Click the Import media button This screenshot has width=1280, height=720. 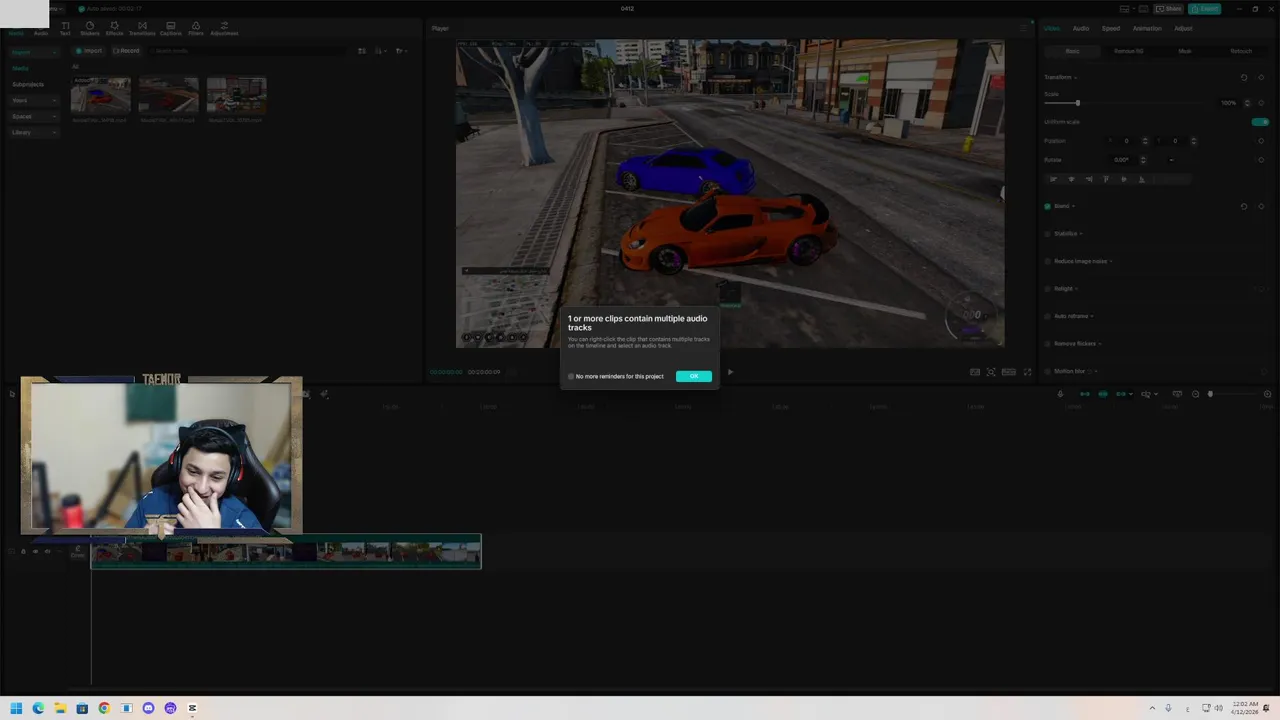pos(89,50)
